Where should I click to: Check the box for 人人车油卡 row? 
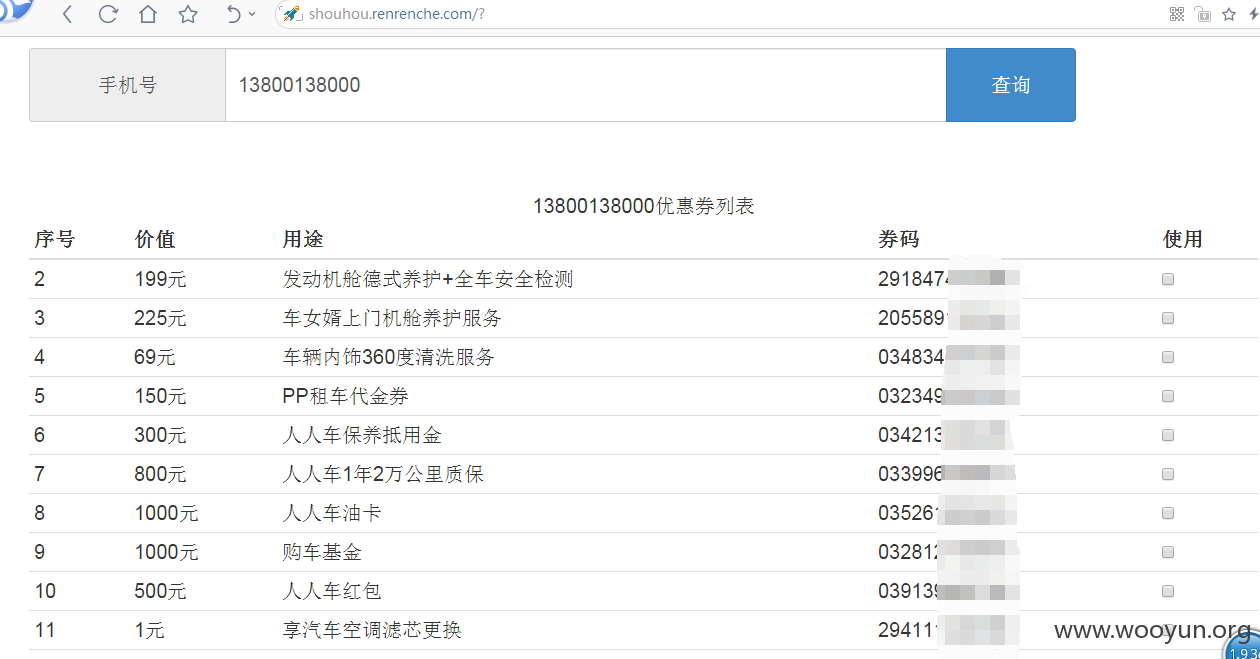pyautogui.click(x=1168, y=513)
